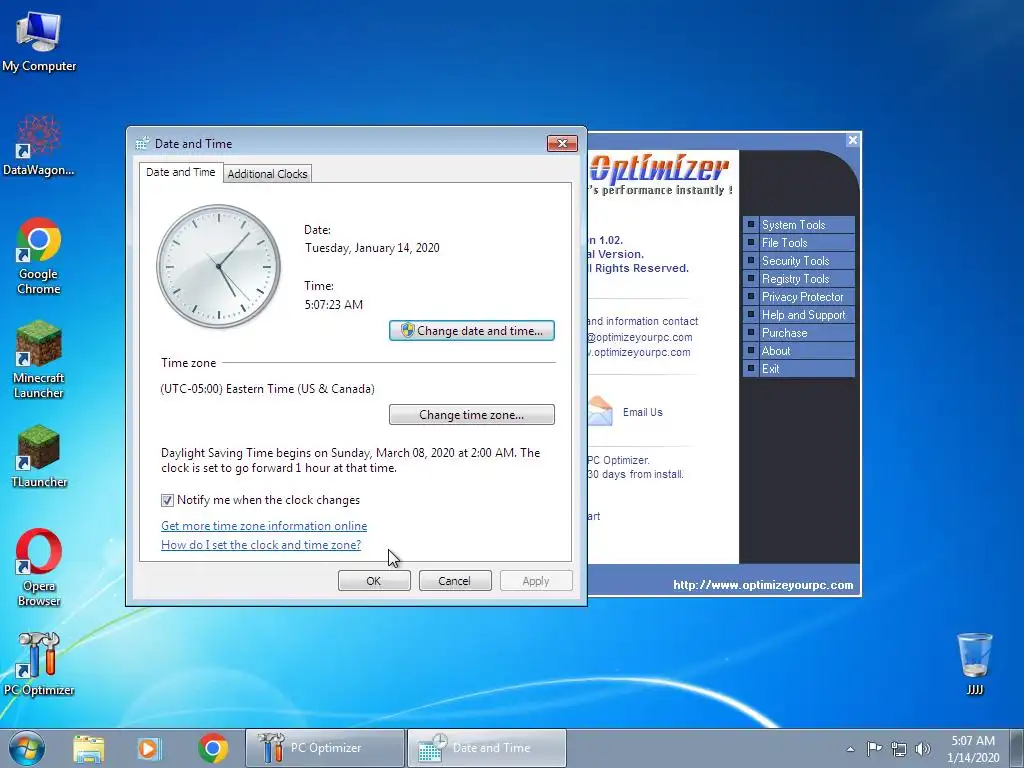The width and height of the screenshot is (1024, 768).
Task: Open File Explorer from taskbar
Action: click(x=89, y=748)
